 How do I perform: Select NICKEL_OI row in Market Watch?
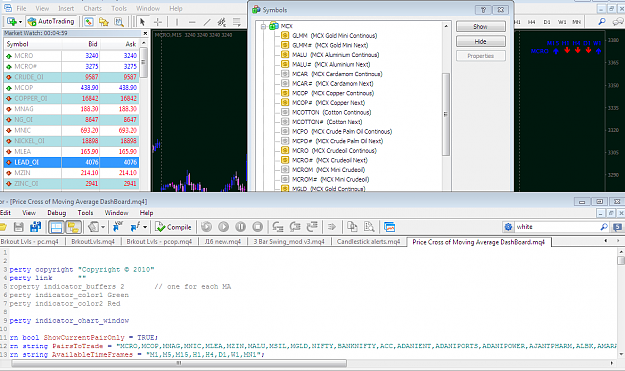click(72, 141)
